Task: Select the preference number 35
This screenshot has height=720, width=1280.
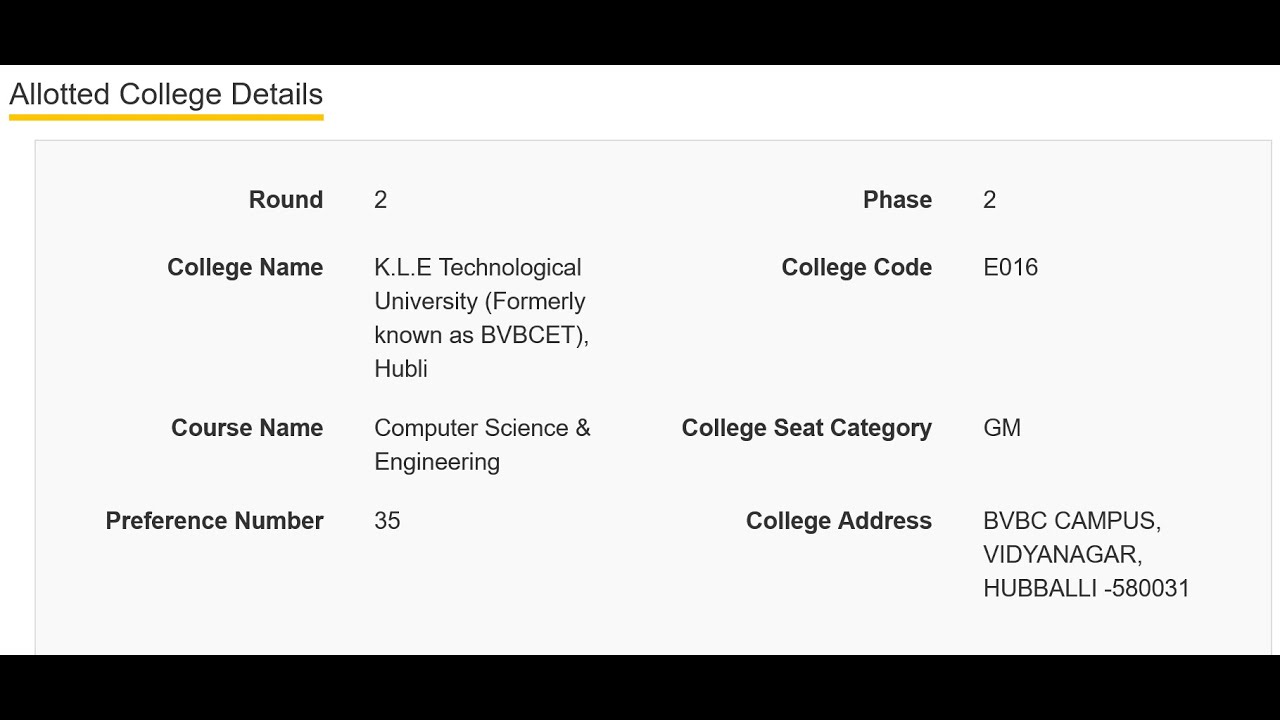Action: tap(388, 521)
